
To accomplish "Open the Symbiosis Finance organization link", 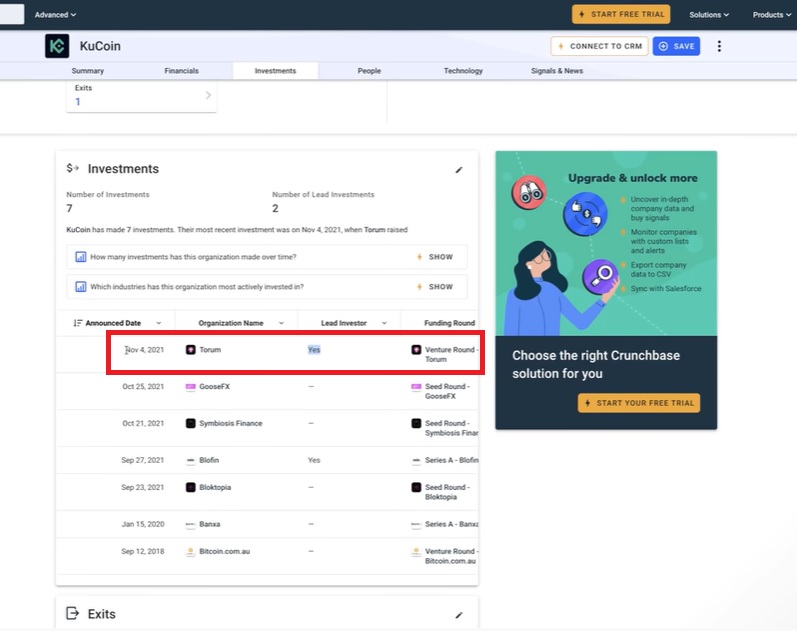I will (x=231, y=423).
